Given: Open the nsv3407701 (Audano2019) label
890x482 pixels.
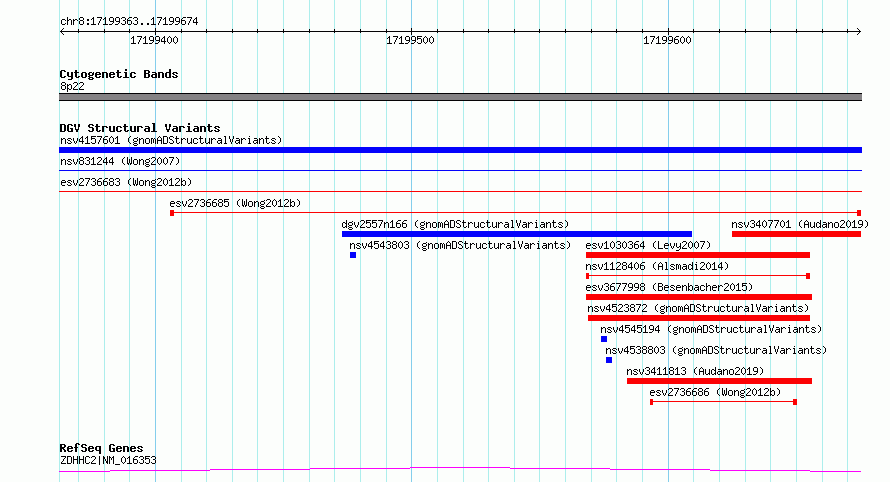Looking at the screenshot, I should [x=800, y=224].
